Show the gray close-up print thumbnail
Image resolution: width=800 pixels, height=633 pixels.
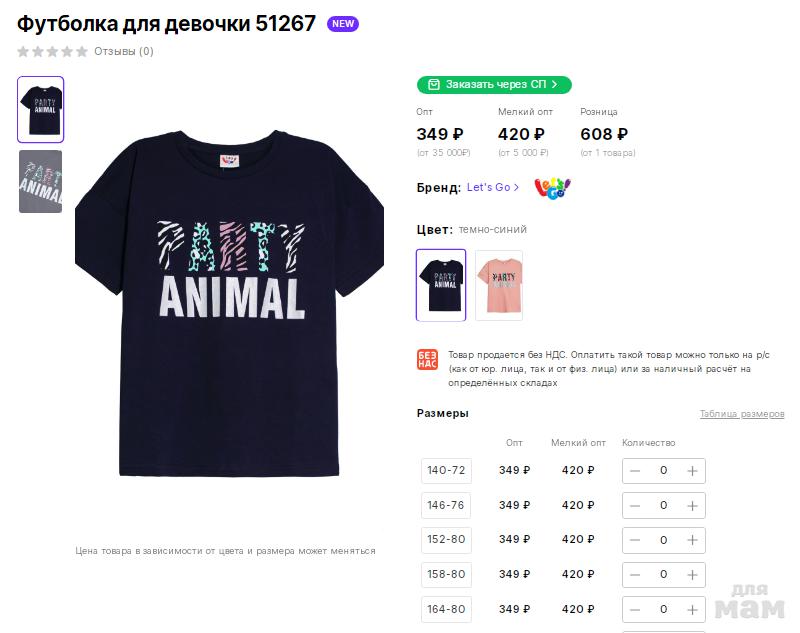point(40,181)
